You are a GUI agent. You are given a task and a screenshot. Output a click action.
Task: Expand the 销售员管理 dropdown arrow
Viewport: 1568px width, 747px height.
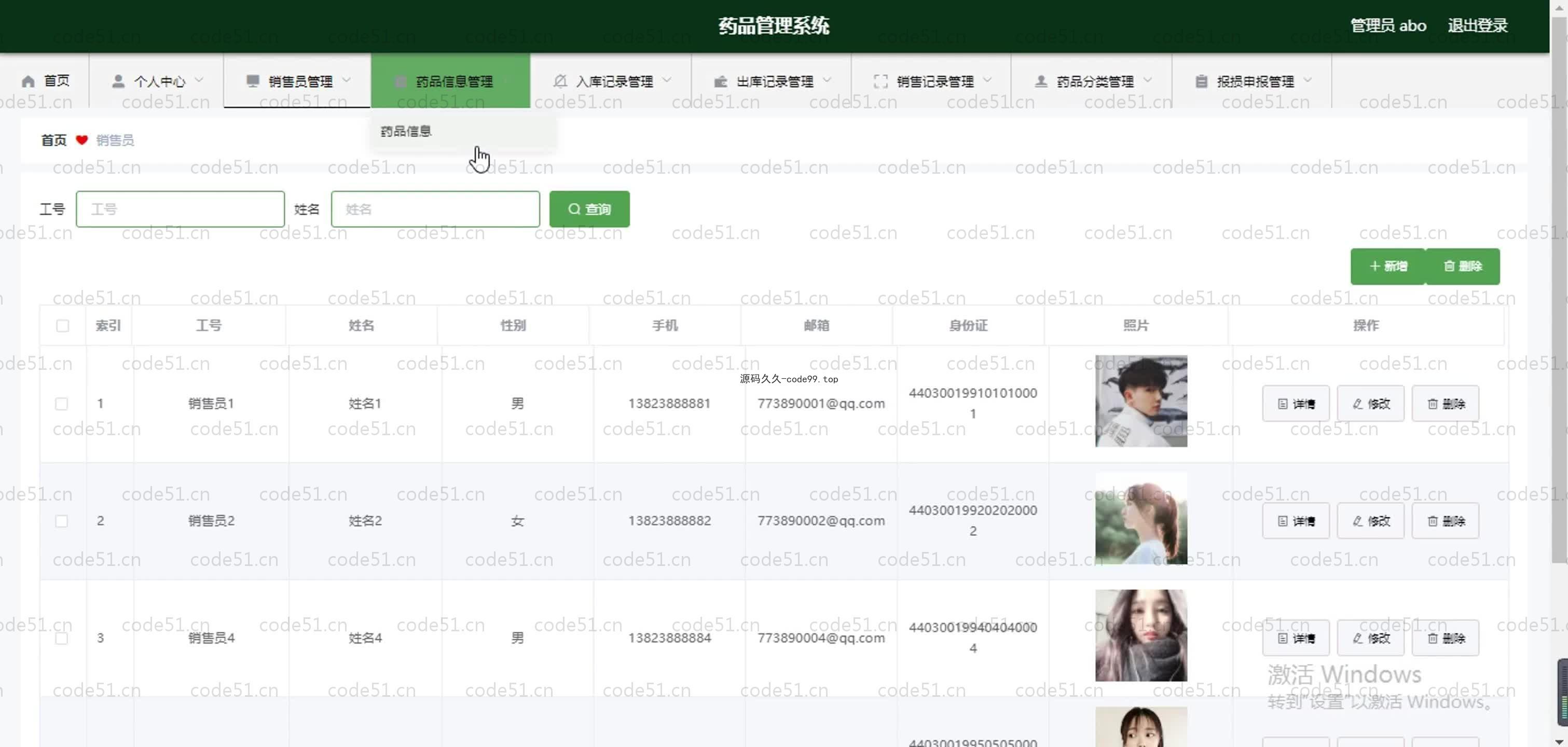pos(347,80)
